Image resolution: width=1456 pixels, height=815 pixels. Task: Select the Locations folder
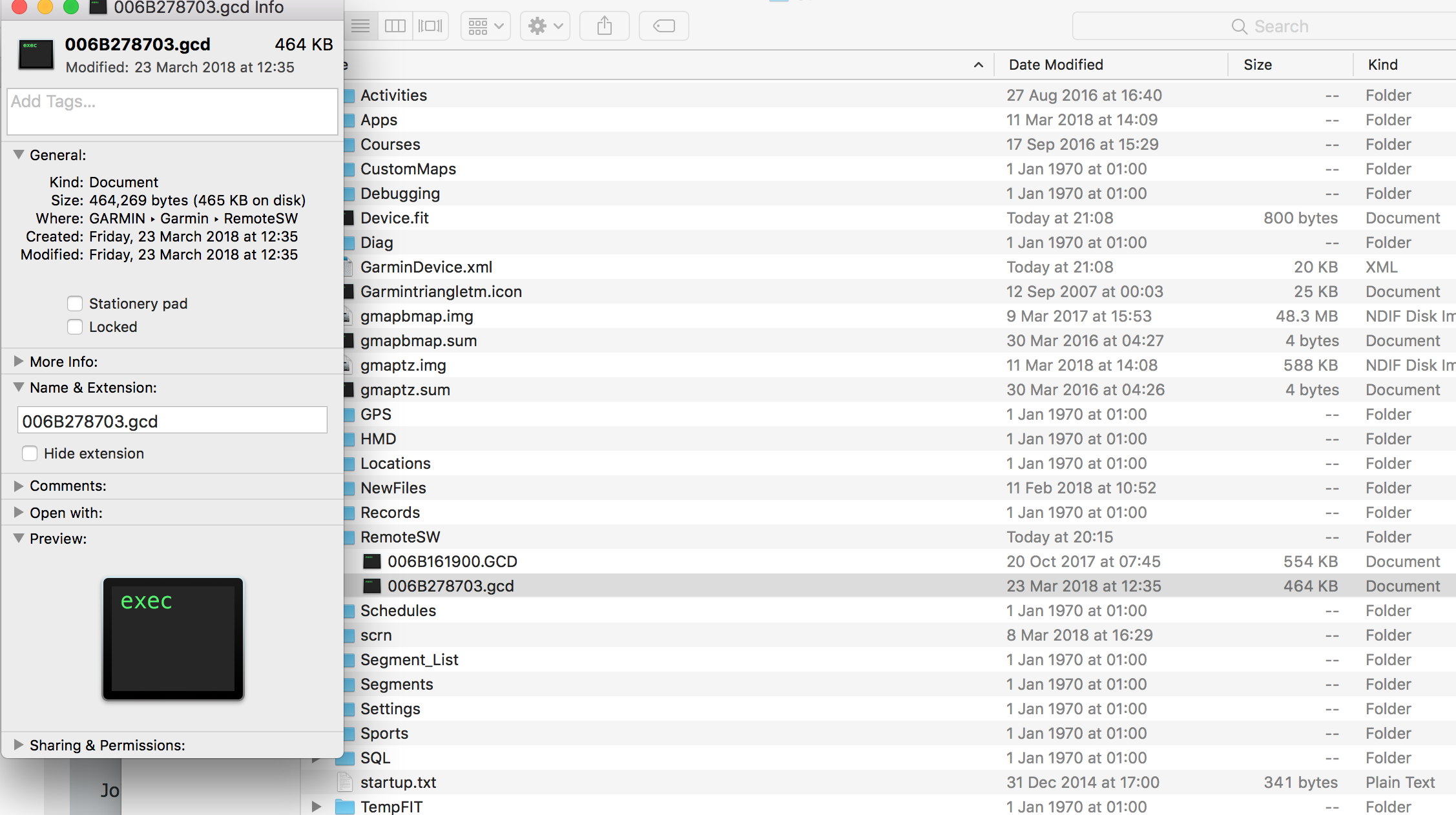[x=395, y=463]
